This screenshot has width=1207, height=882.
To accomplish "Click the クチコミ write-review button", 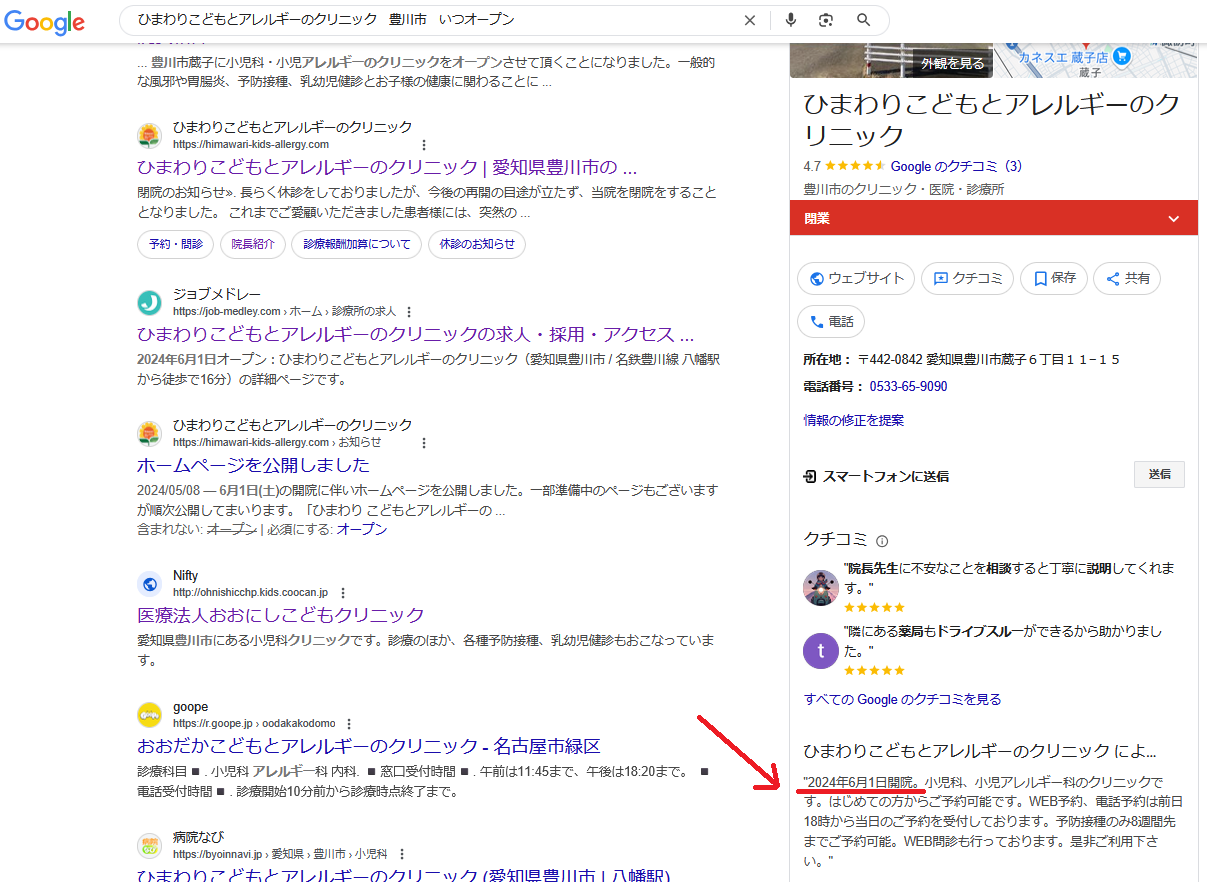I will pyautogui.click(x=968, y=279).
